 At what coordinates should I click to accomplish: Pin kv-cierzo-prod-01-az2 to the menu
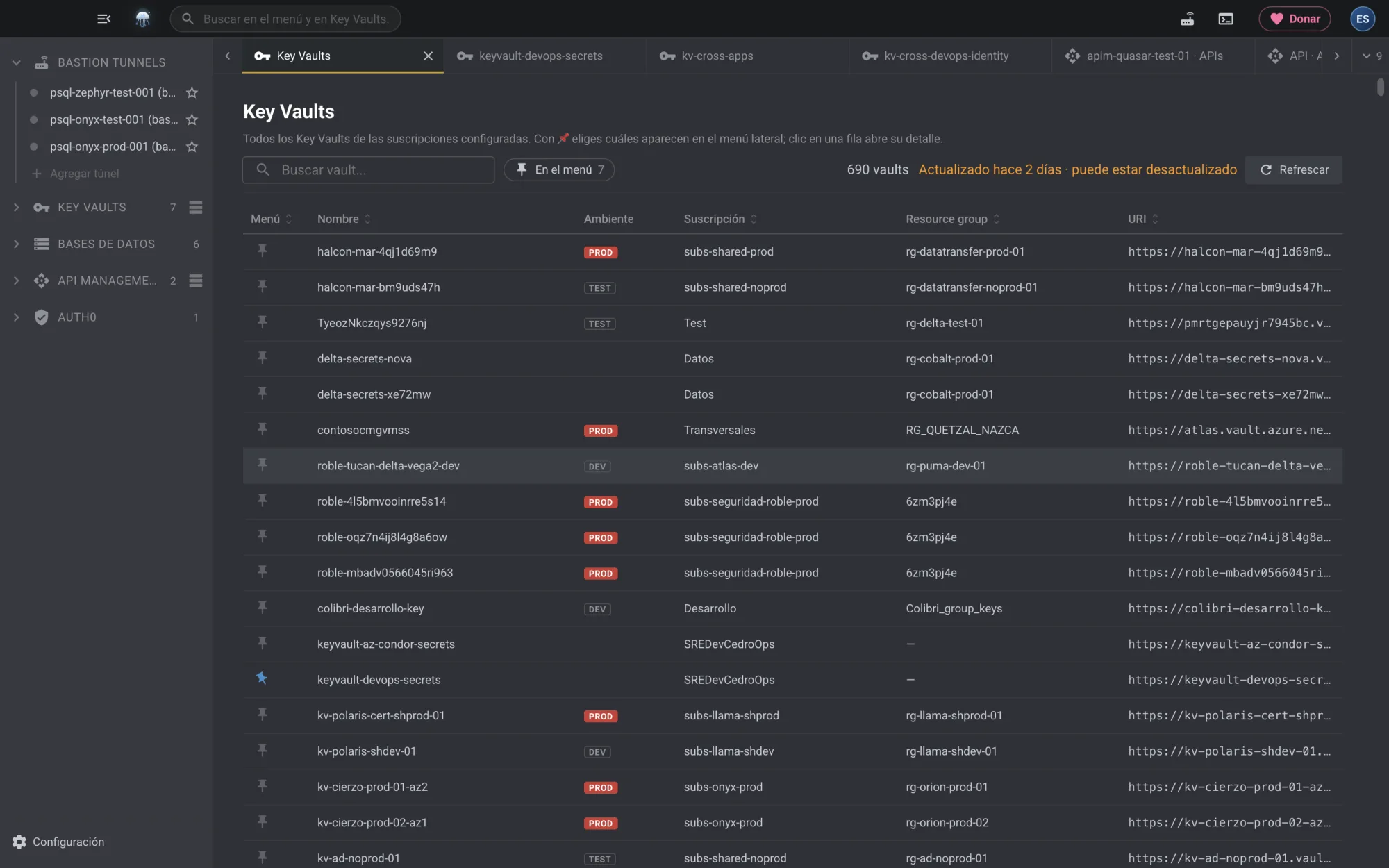[263, 786]
